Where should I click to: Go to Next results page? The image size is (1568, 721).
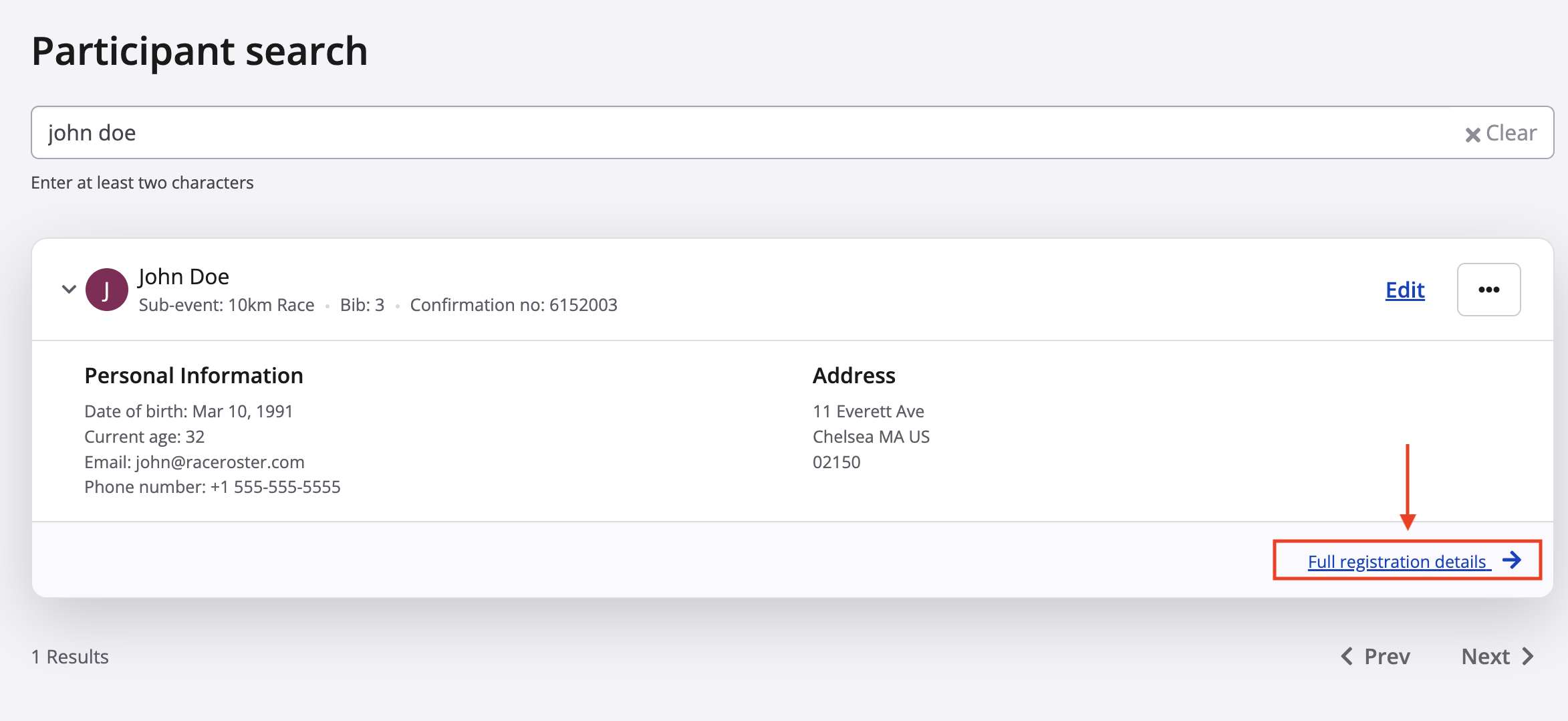tap(1485, 656)
